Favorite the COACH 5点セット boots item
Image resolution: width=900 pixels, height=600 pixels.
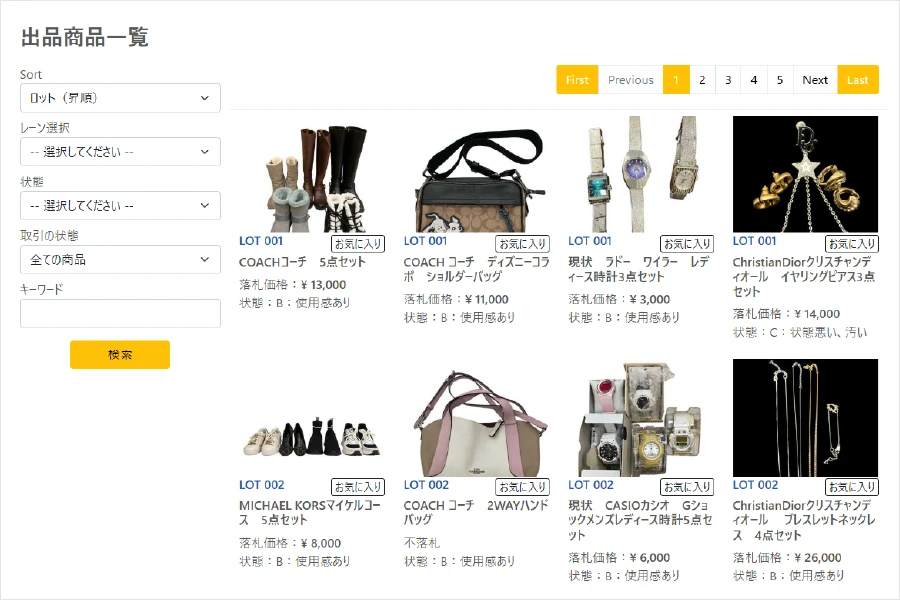click(358, 243)
